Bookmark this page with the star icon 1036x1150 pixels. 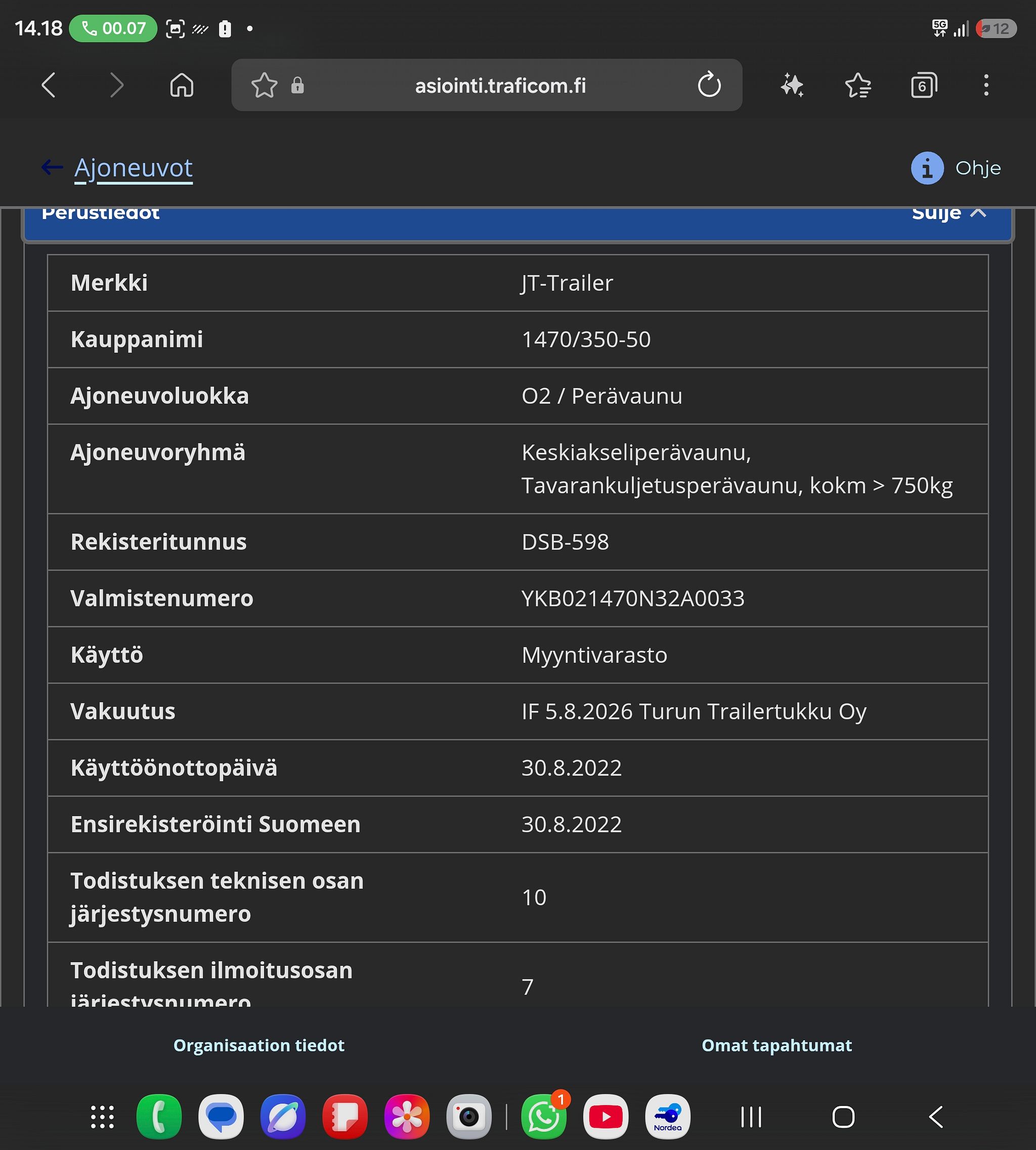pos(264,86)
